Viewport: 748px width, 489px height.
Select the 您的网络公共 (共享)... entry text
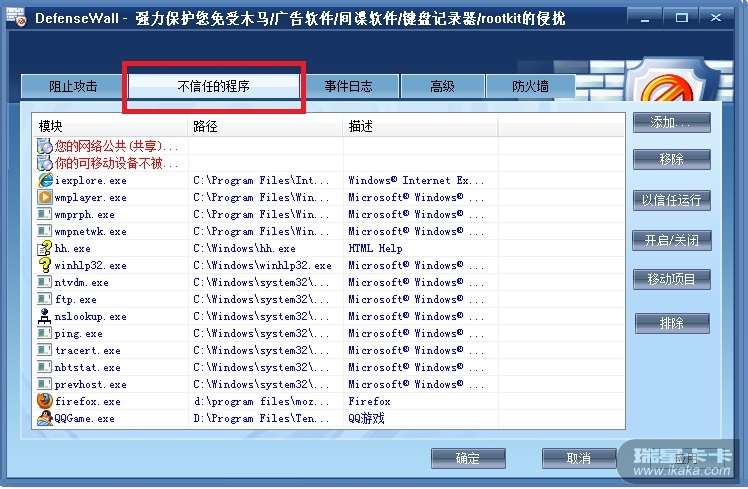tap(116, 146)
